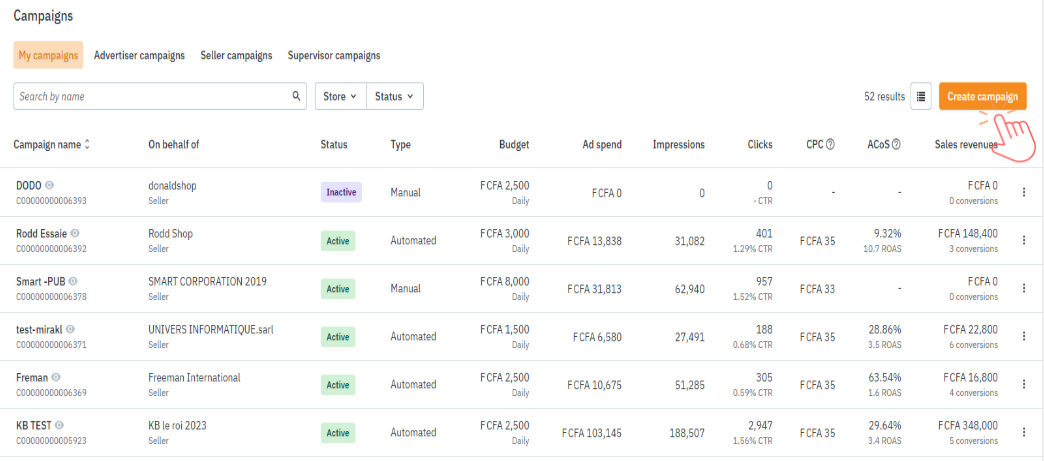The image size is (1044, 461).
Task: Click the ACoS help question icon
Action: [896, 145]
